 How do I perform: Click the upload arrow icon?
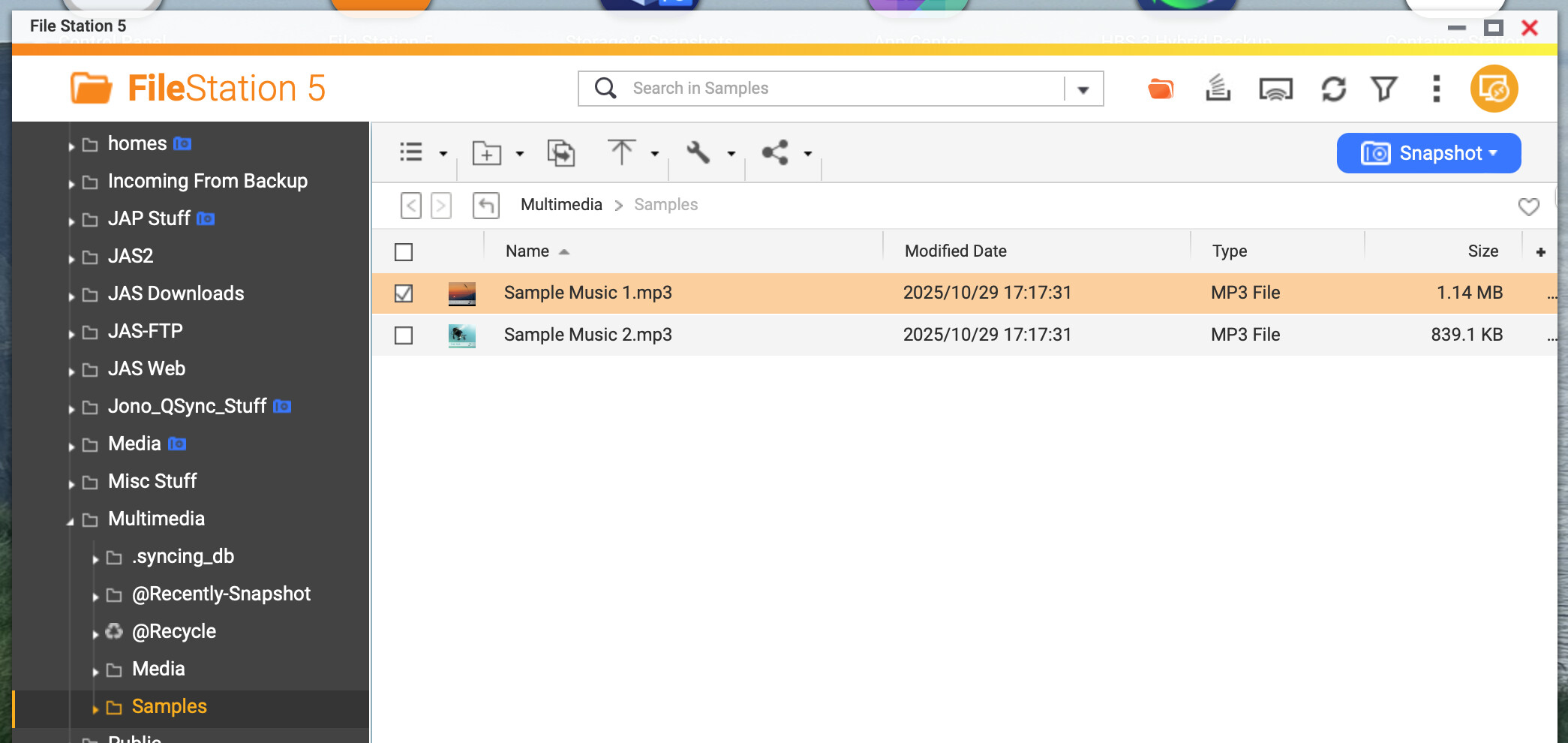point(621,152)
